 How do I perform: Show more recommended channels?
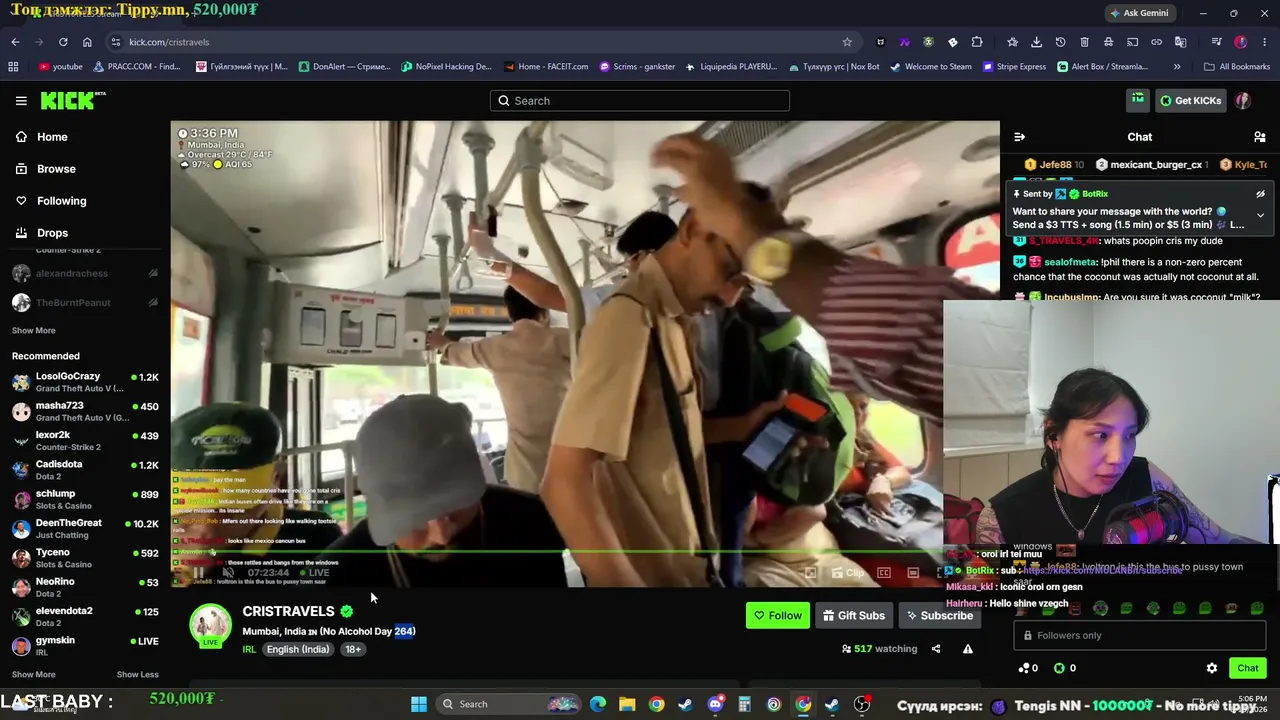tap(34, 674)
